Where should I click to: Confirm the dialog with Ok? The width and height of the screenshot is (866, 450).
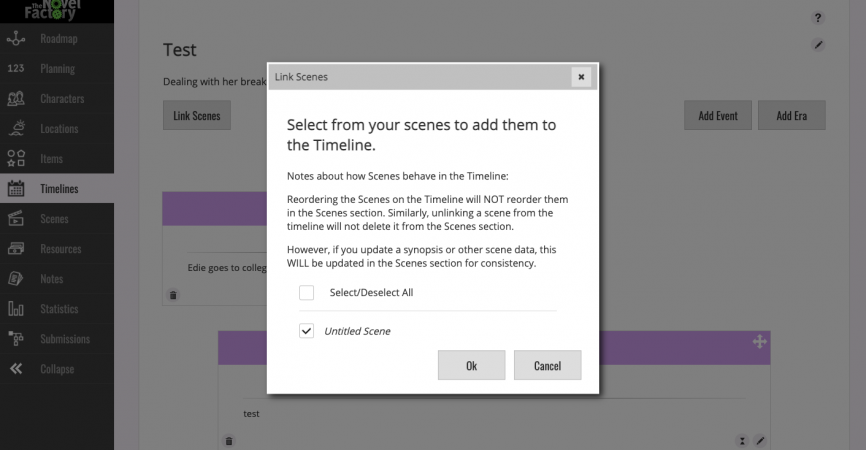click(472, 365)
